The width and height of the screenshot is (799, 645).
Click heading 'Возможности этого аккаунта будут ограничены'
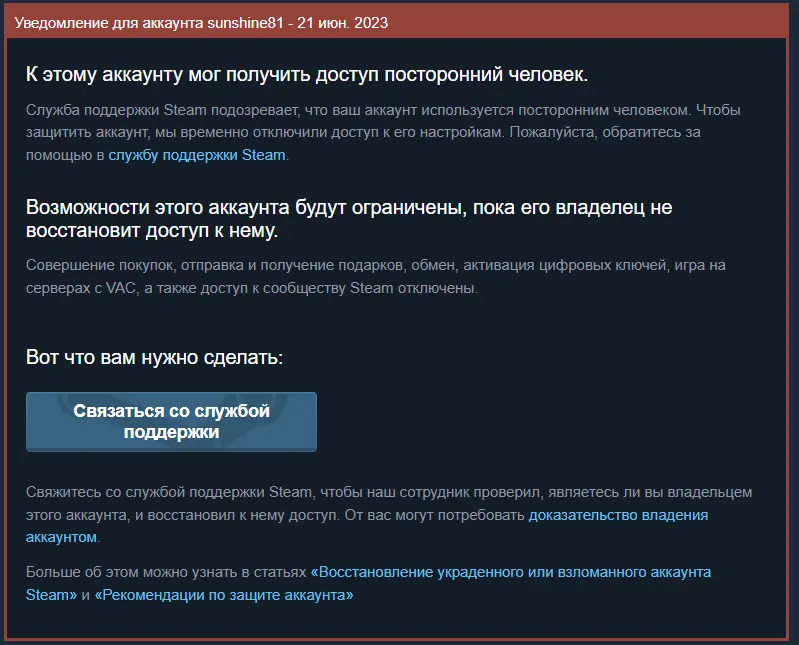point(349,219)
